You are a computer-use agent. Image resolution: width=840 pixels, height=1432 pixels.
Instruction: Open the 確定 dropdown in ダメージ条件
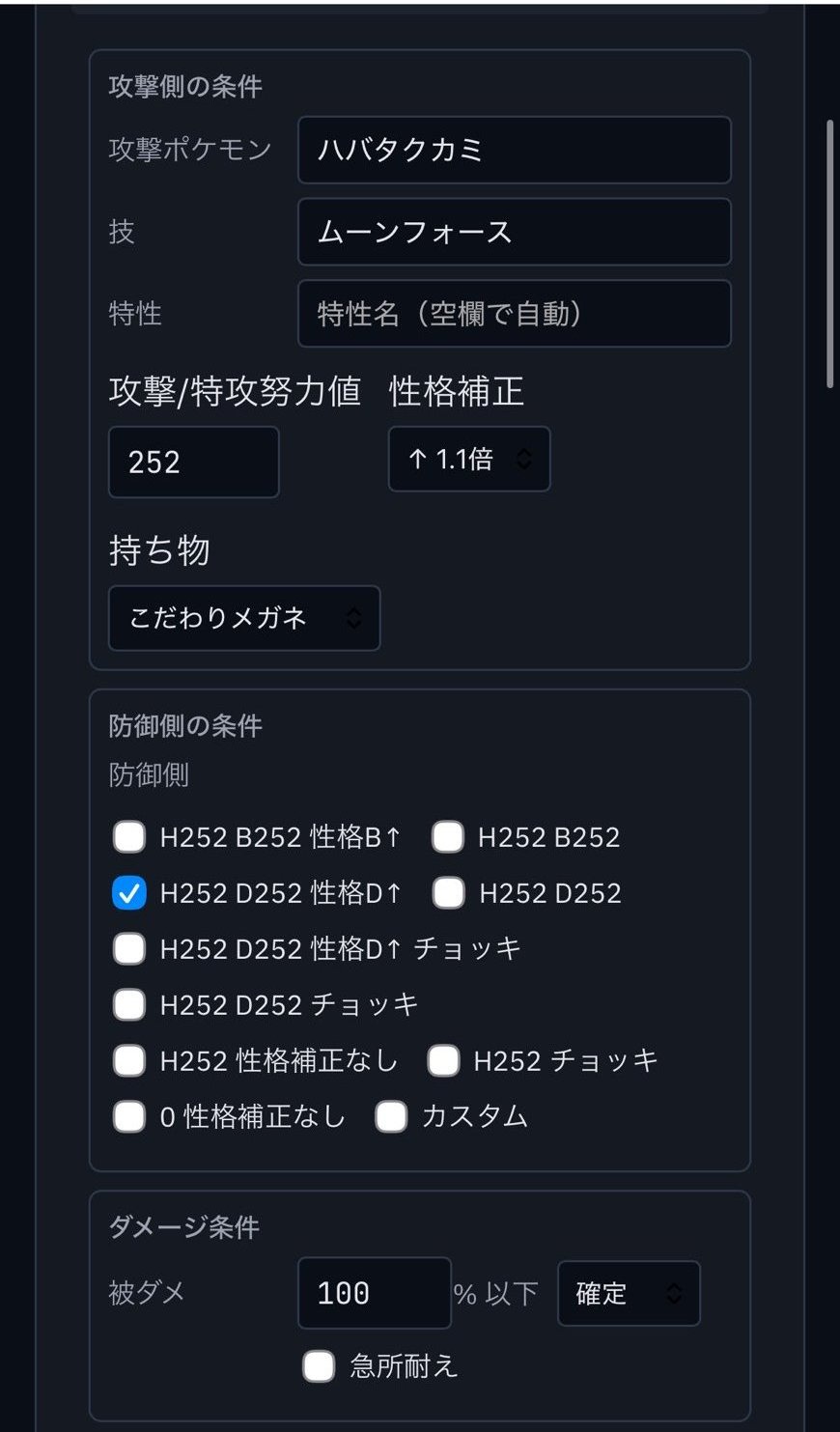click(x=629, y=1294)
